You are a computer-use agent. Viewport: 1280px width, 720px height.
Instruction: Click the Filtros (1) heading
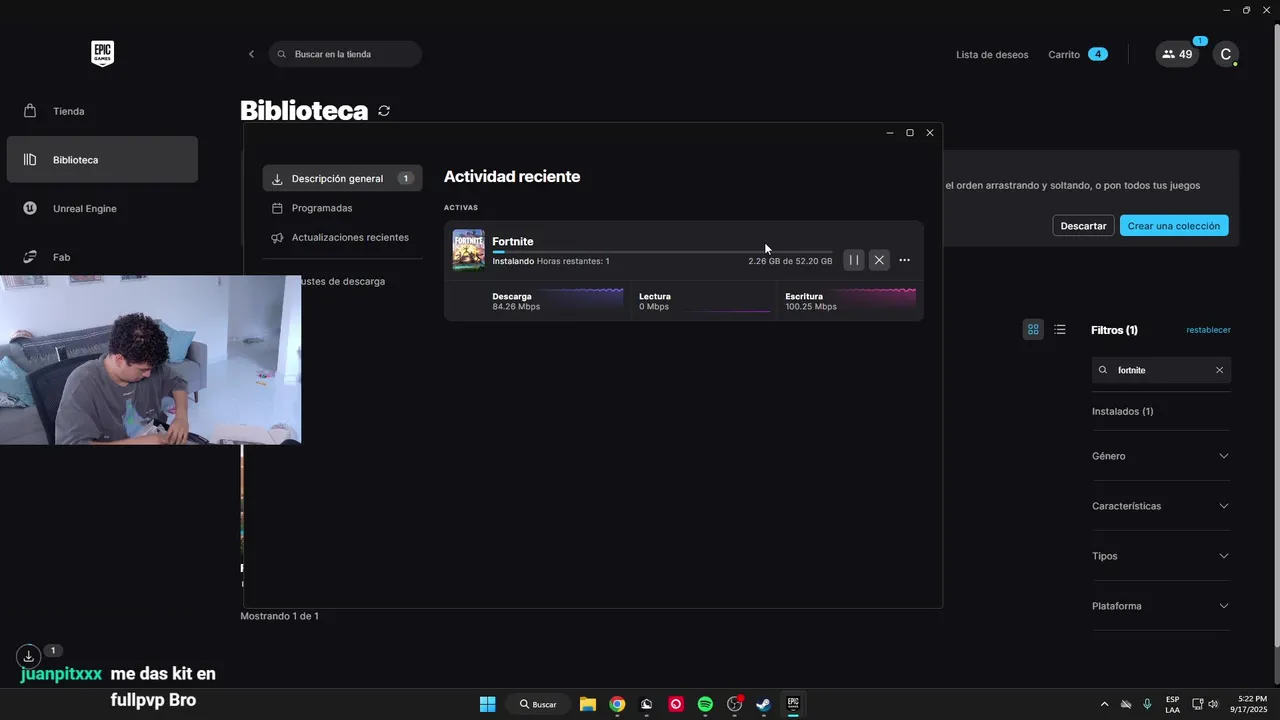(1114, 330)
